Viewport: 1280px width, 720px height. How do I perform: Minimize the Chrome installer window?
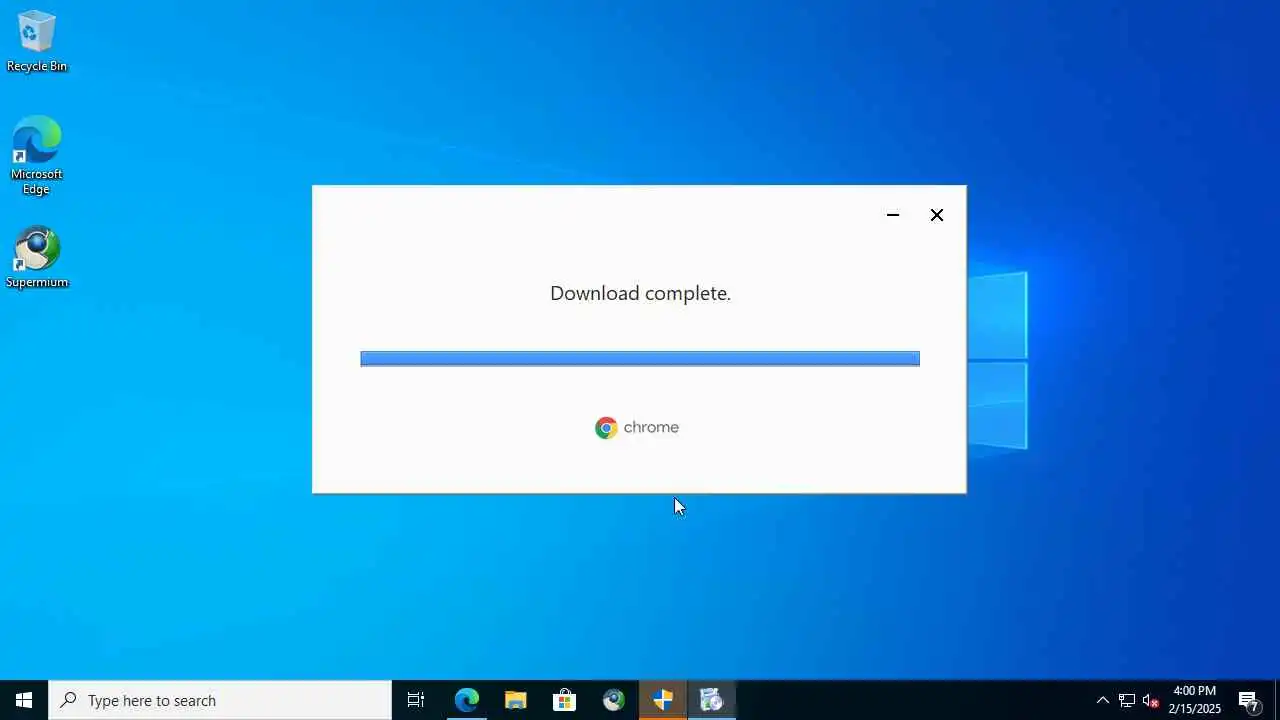pyautogui.click(x=893, y=215)
